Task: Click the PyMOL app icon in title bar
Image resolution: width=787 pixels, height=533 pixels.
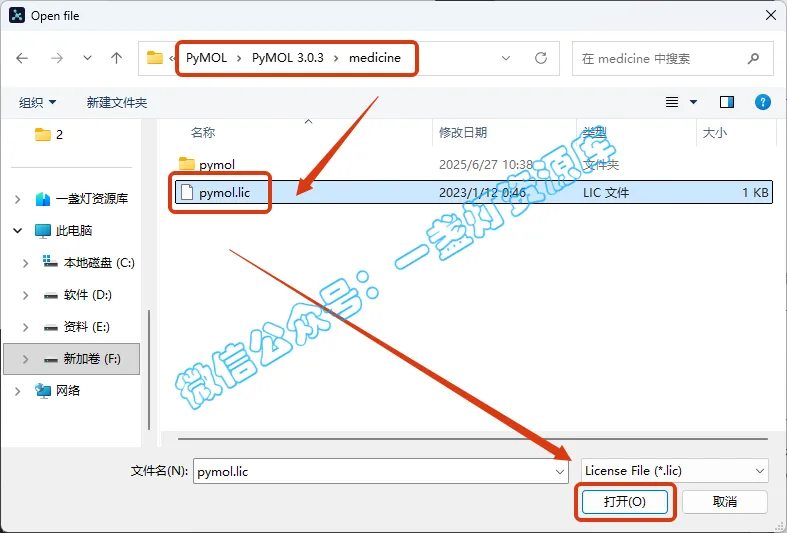Action: tap(17, 16)
